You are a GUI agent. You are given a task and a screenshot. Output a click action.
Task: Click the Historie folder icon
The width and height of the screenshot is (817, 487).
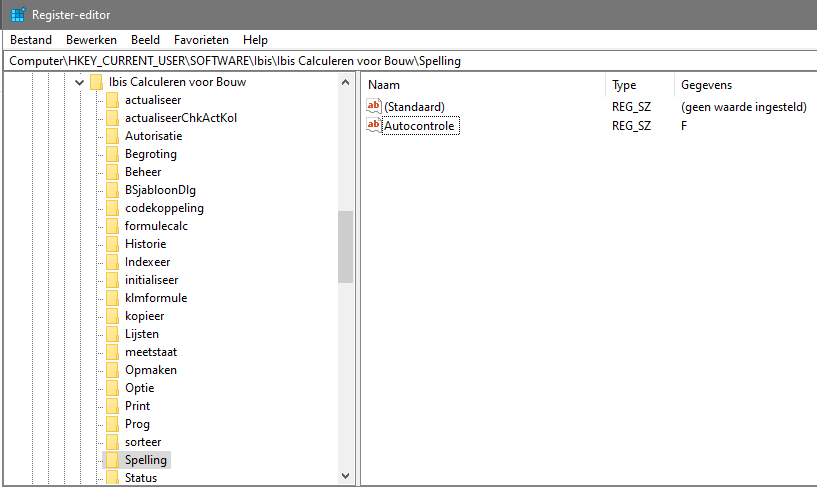click(x=113, y=244)
